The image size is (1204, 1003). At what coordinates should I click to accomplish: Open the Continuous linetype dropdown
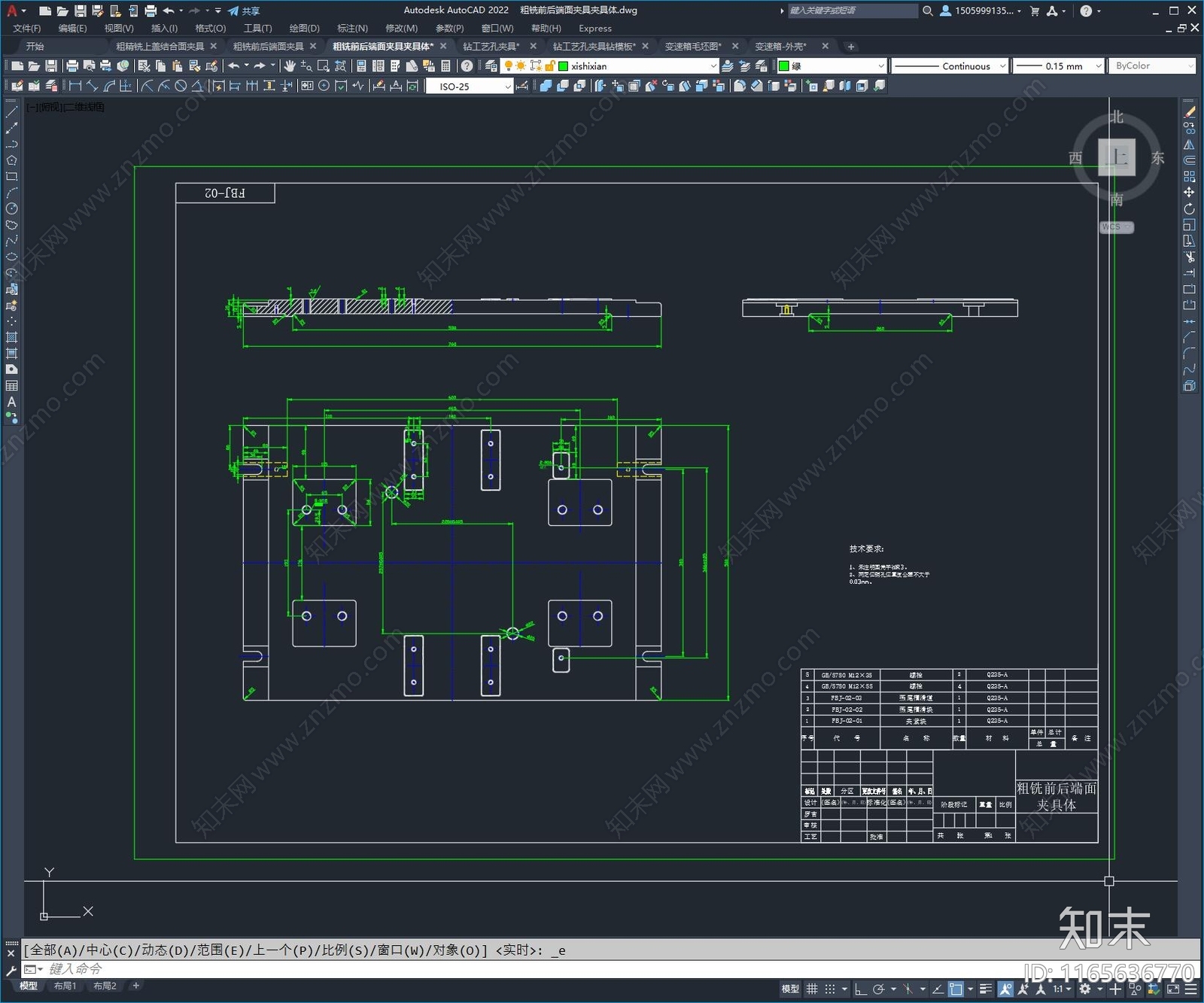[950, 66]
